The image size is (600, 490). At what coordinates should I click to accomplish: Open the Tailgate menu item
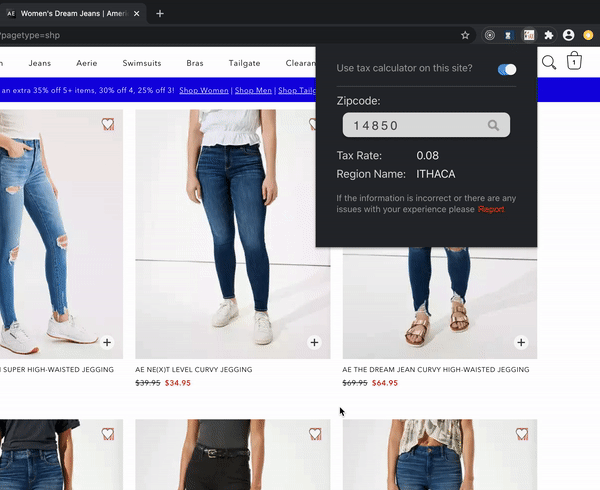tap(245, 63)
